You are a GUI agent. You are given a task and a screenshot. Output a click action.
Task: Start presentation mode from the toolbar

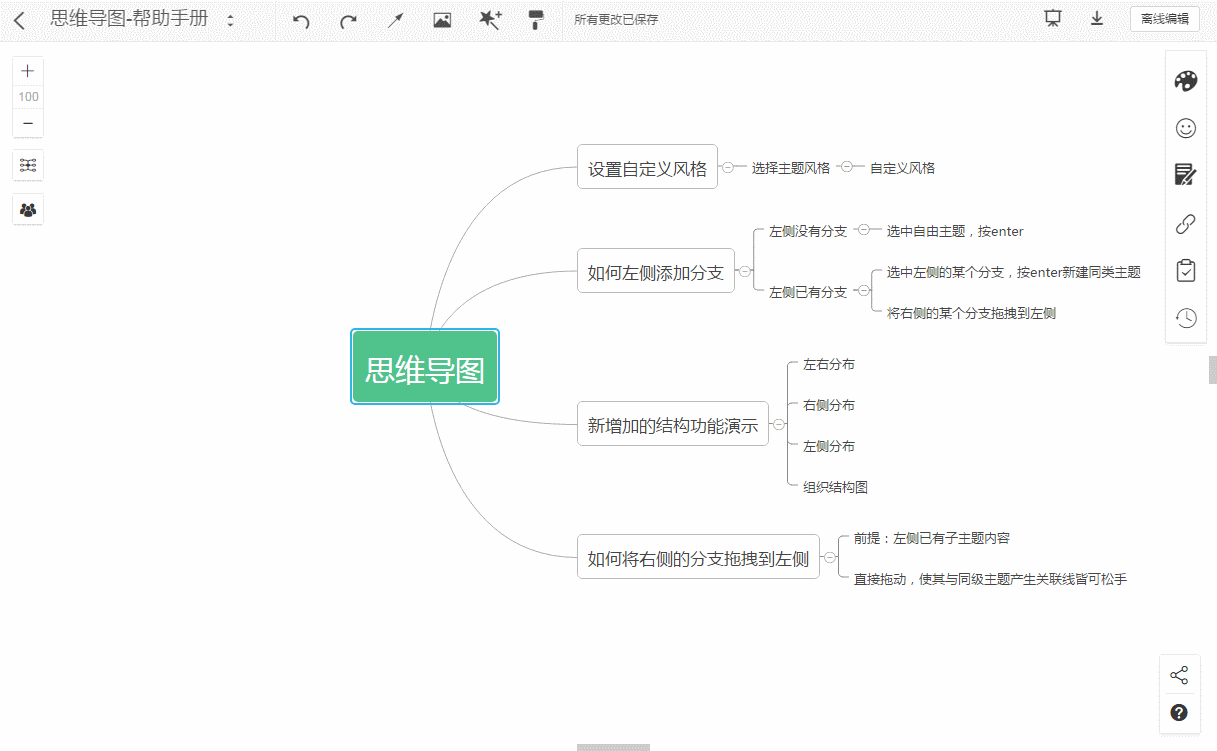point(1052,19)
